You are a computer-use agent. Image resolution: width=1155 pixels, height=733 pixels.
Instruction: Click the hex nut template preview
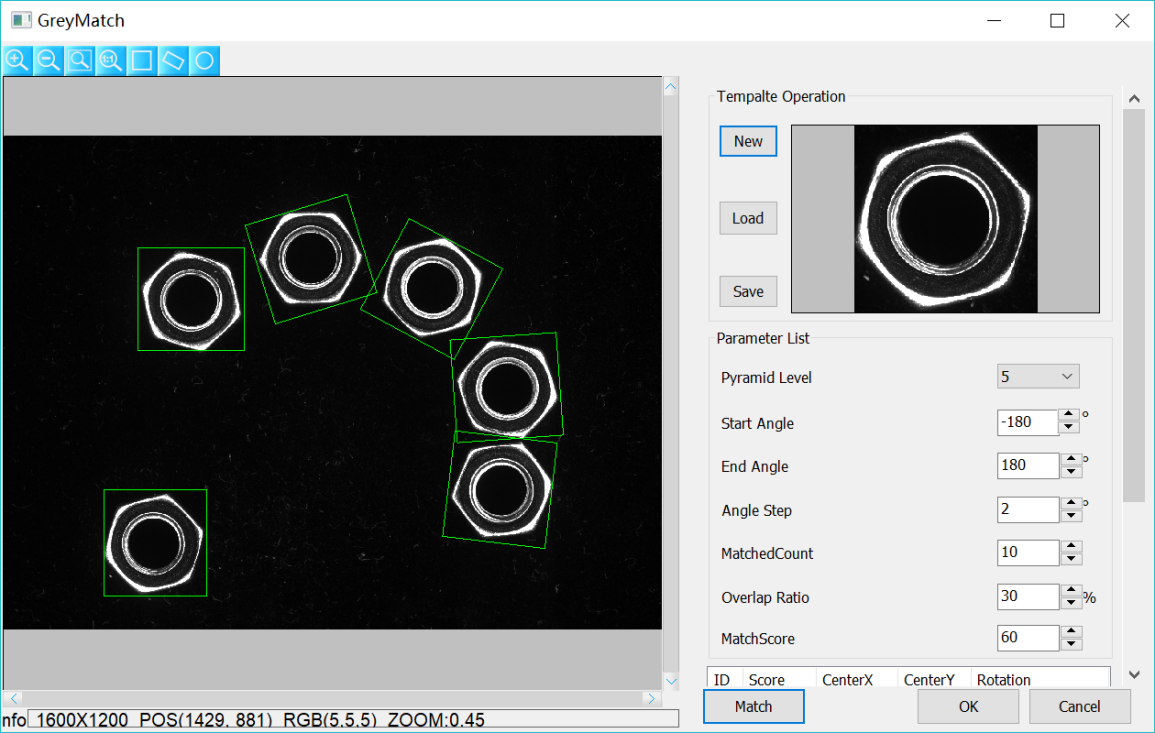(945, 219)
